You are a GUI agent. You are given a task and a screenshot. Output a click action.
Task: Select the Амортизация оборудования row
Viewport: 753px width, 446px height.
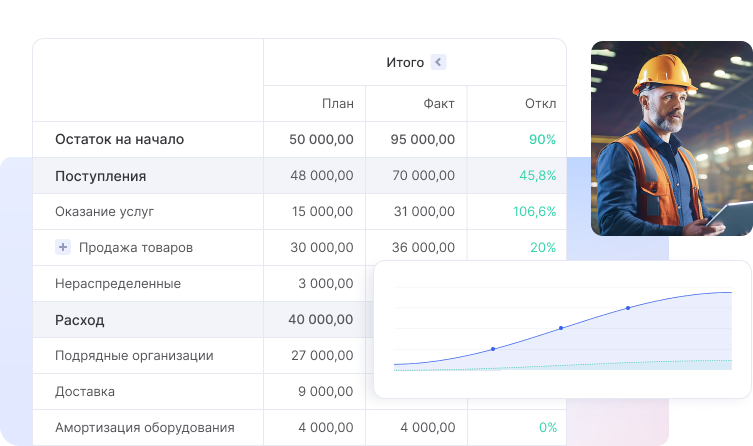144,427
